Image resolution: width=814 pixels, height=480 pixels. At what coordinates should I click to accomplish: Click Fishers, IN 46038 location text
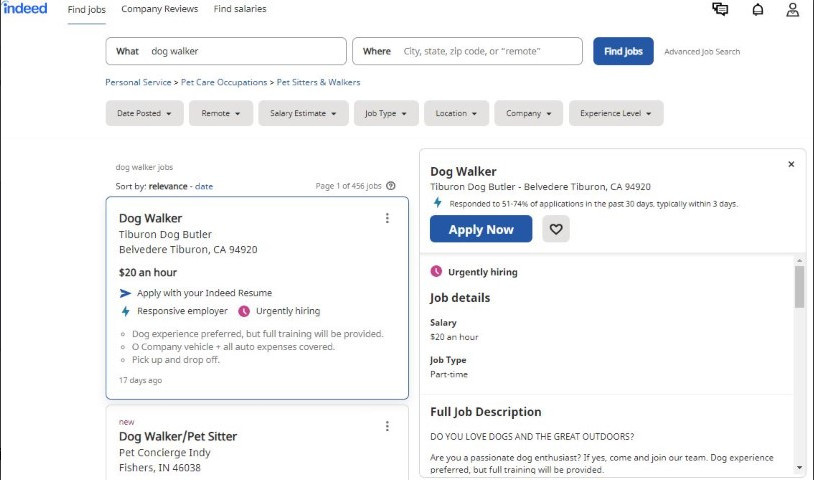159,468
